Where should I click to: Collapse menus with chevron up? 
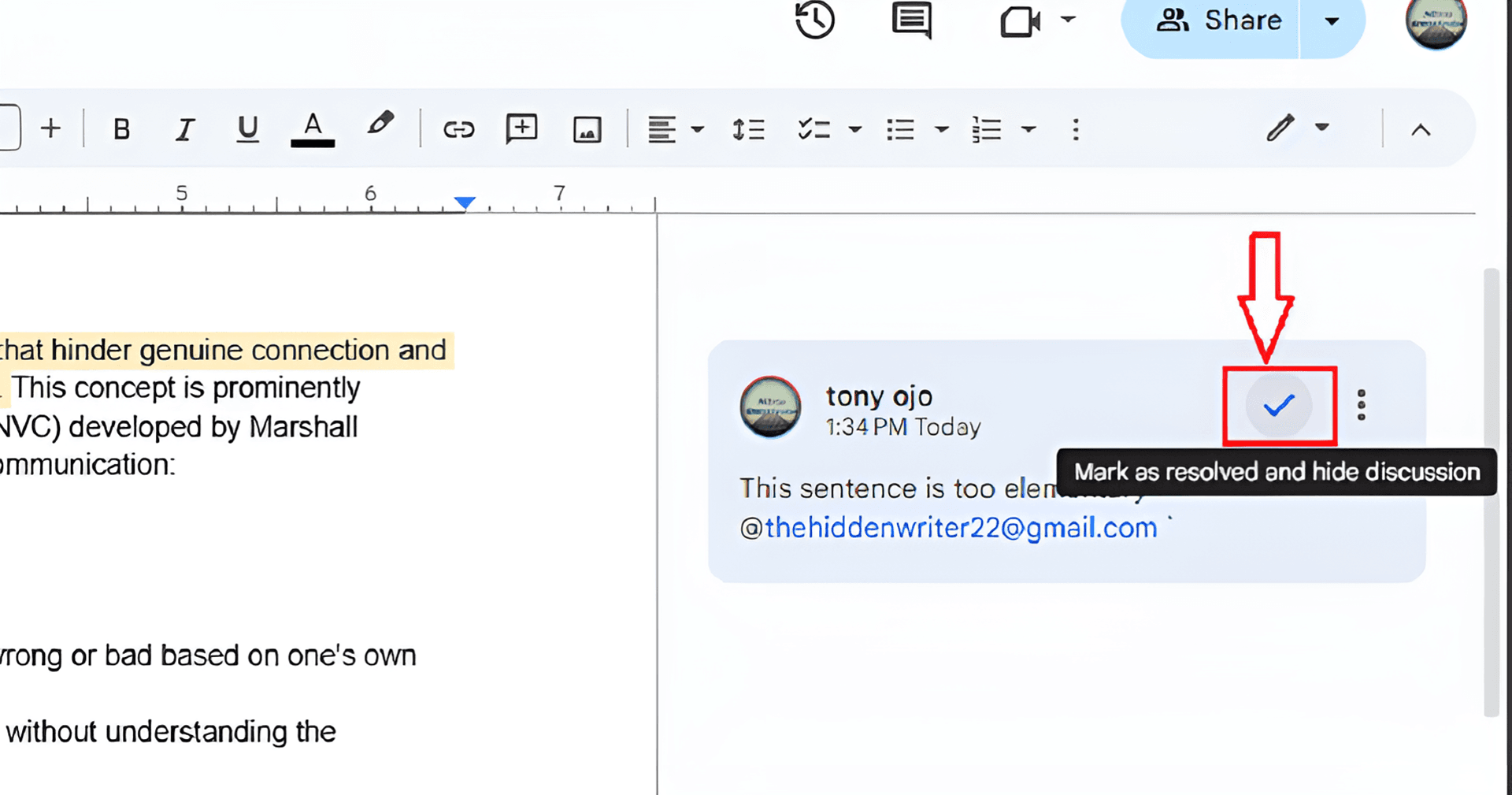point(1421,130)
